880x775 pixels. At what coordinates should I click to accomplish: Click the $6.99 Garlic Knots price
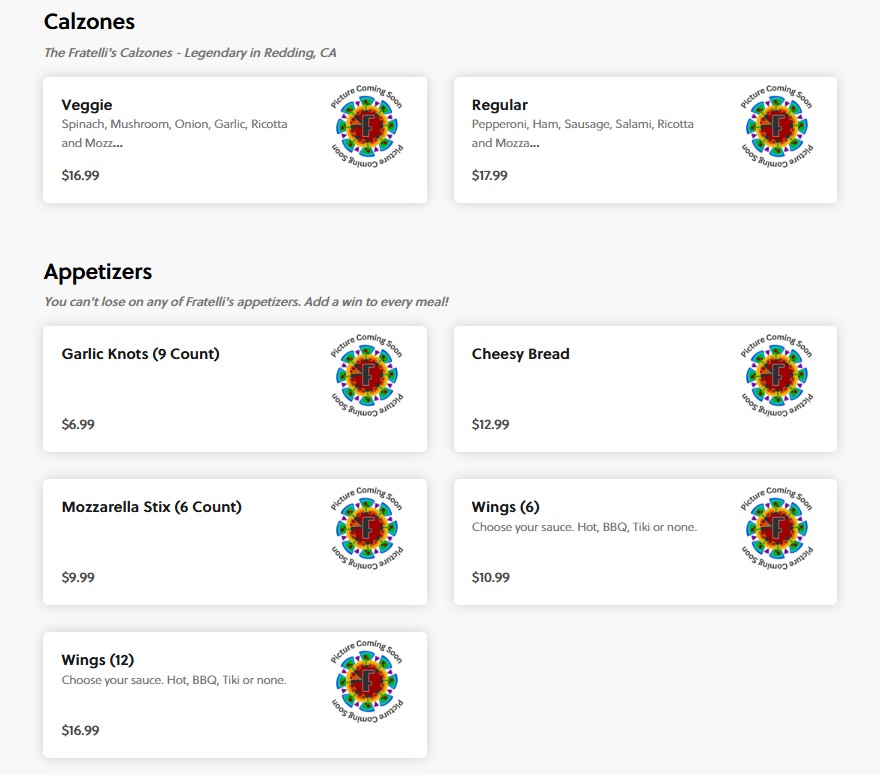[x=78, y=424]
